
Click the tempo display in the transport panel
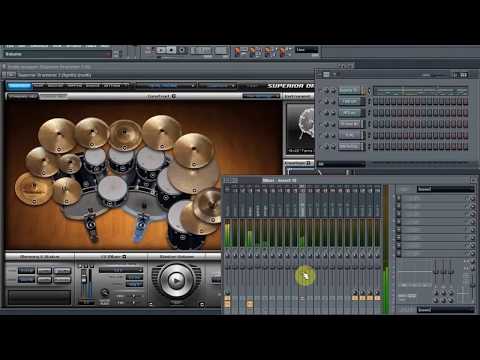221,50
